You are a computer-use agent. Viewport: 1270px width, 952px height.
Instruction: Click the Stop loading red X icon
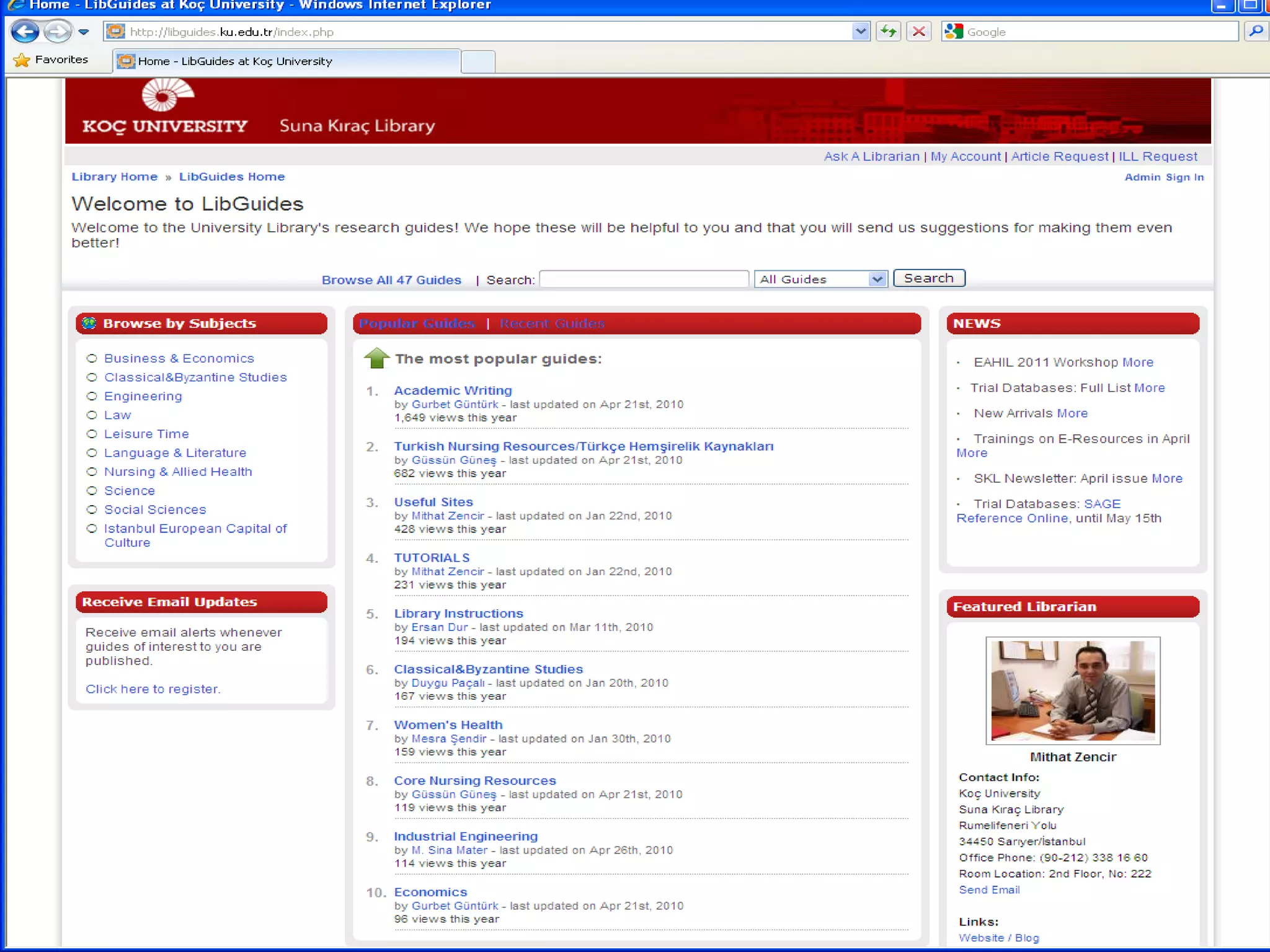[x=919, y=31]
